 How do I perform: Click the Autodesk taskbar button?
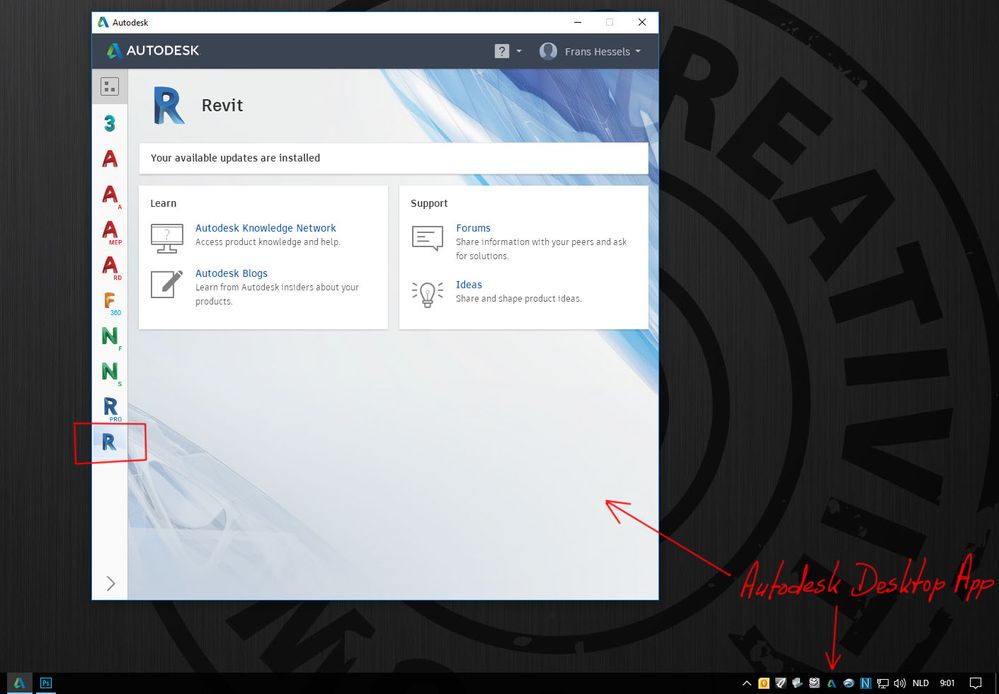click(x=20, y=683)
